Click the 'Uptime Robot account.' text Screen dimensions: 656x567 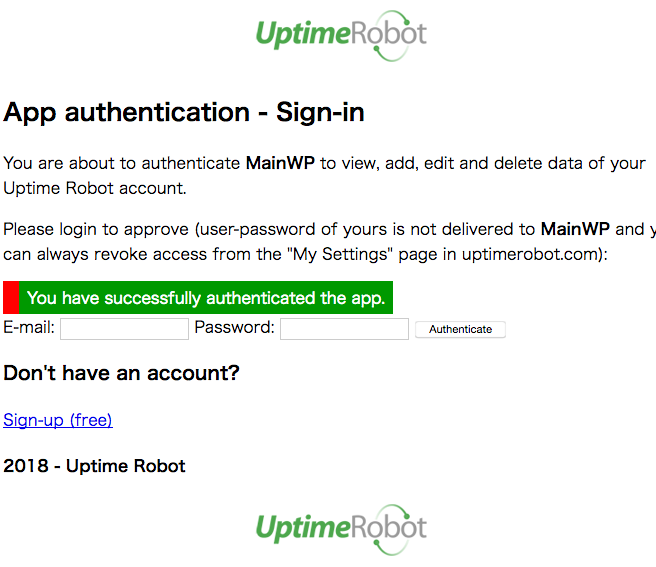pyautogui.click(x=95, y=188)
